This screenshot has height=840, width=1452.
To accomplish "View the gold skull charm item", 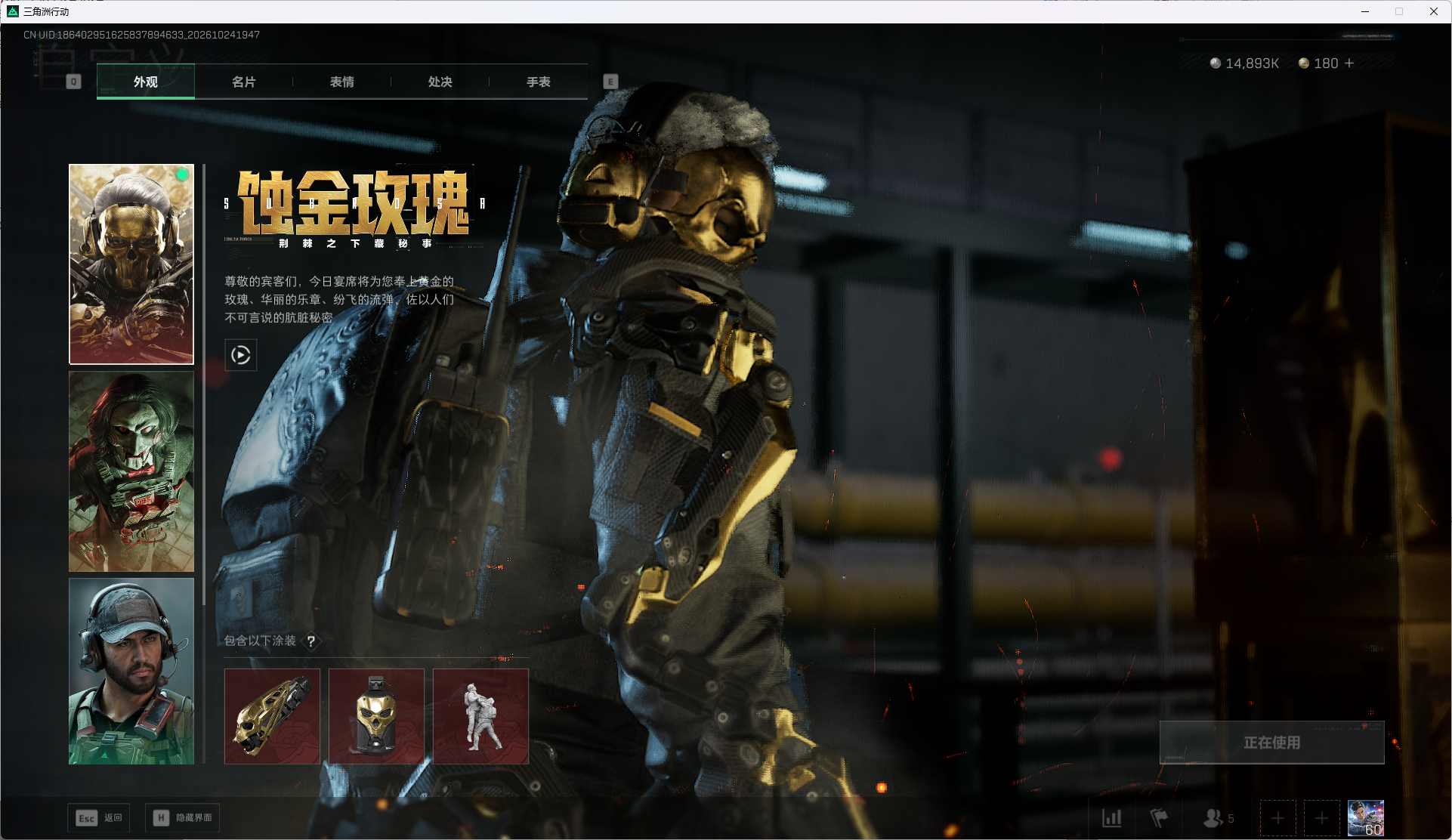I will coord(376,716).
